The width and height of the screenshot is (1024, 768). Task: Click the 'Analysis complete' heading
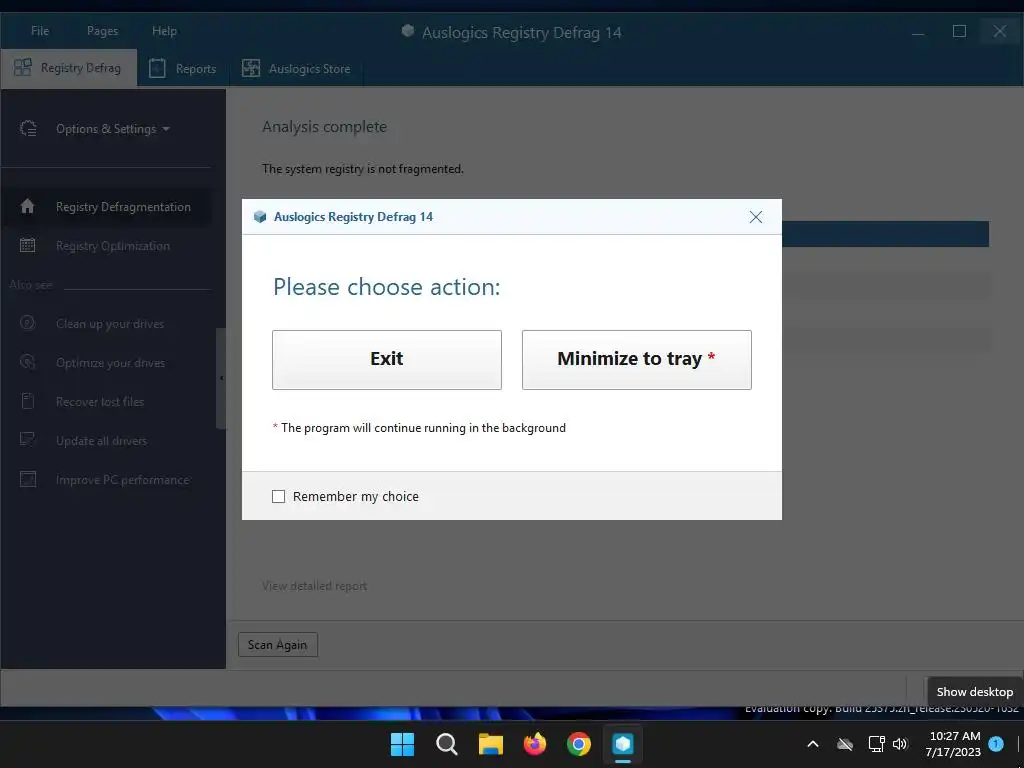(325, 127)
